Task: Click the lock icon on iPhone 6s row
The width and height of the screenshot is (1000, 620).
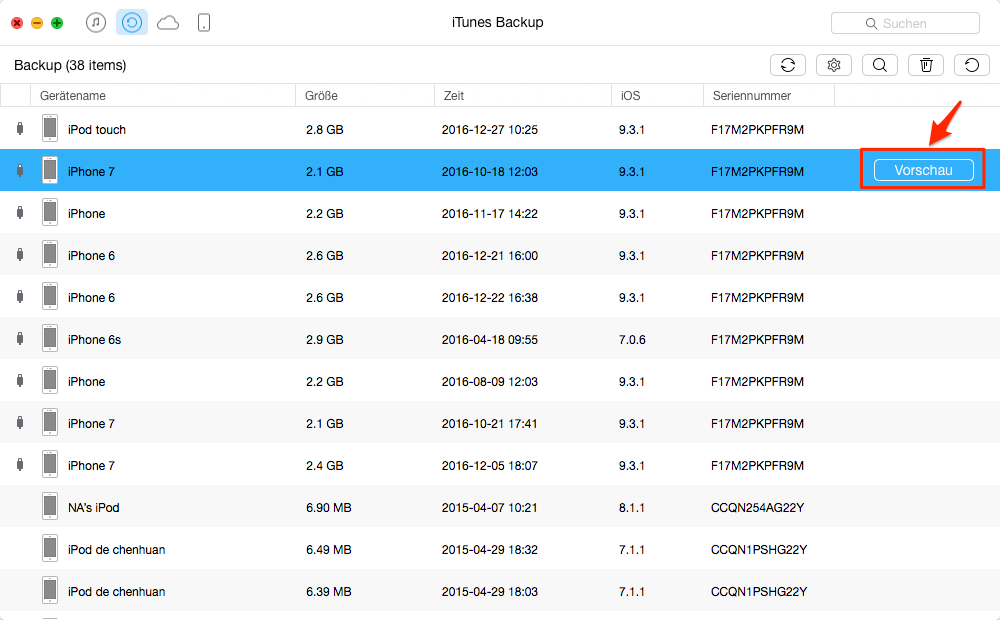Action: point(20,339)
